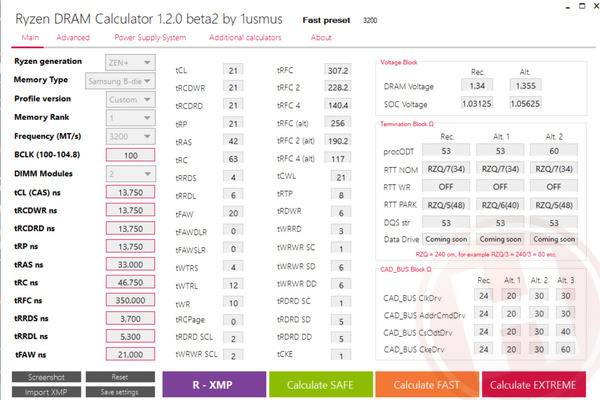
Task: Expand the Profile version dropdown
Action: (x=130, y=100)
